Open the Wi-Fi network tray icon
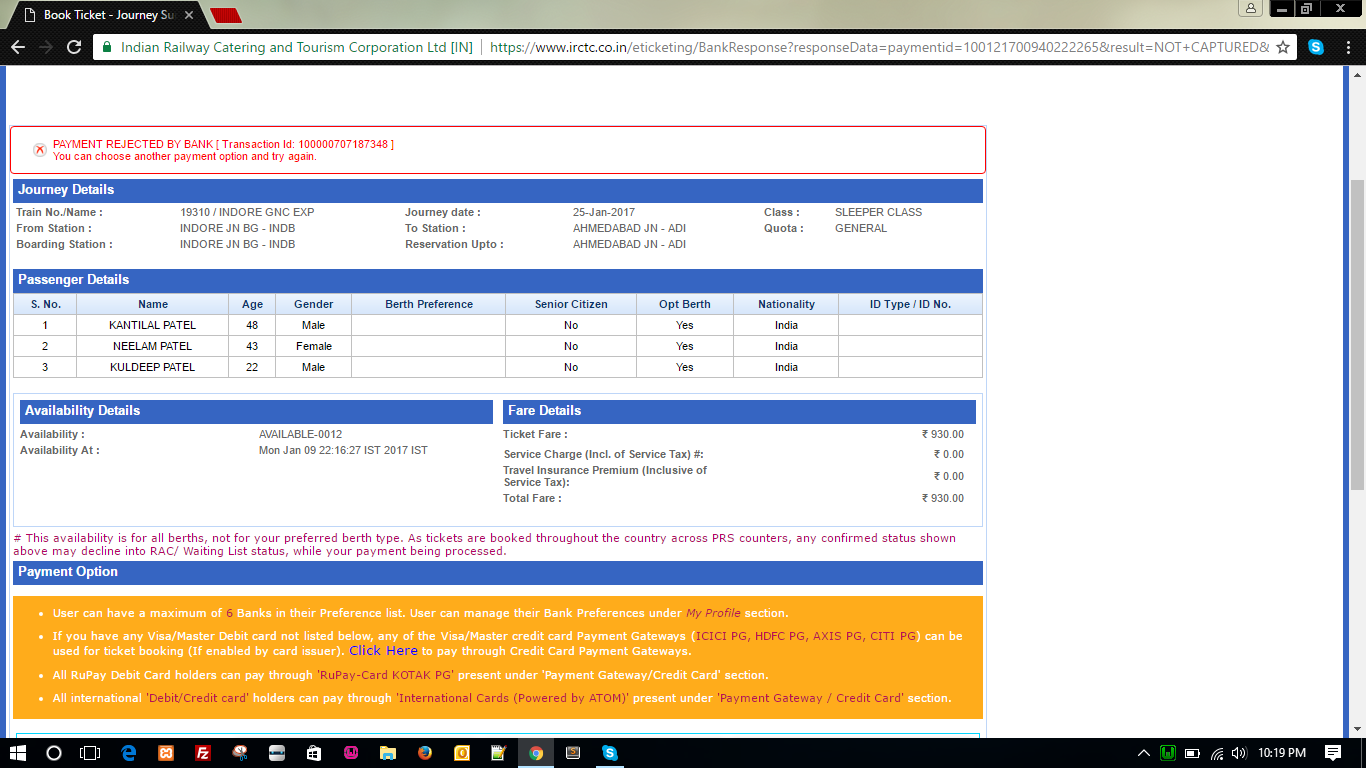Viewport: 1366px width, 768px height. 1215,753
